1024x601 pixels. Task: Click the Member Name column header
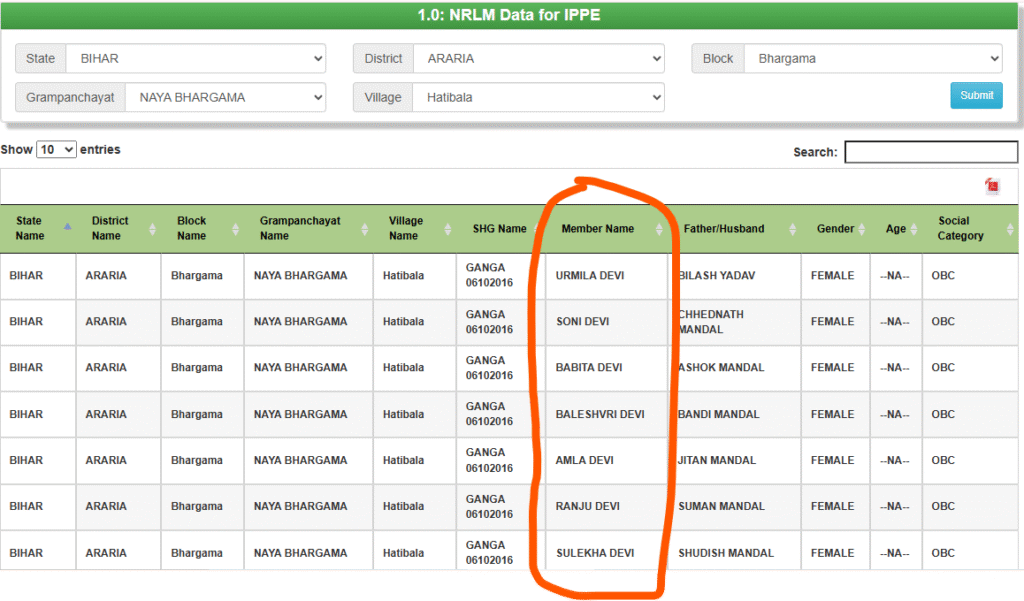click(598, 229)
